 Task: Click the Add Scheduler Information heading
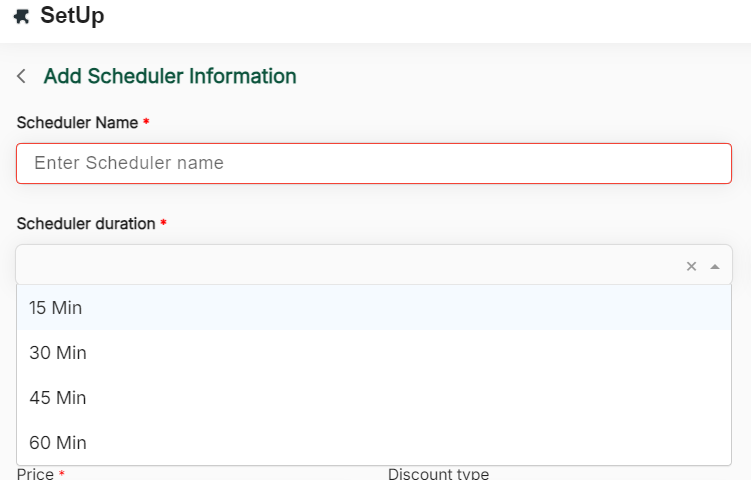(170, 76)
